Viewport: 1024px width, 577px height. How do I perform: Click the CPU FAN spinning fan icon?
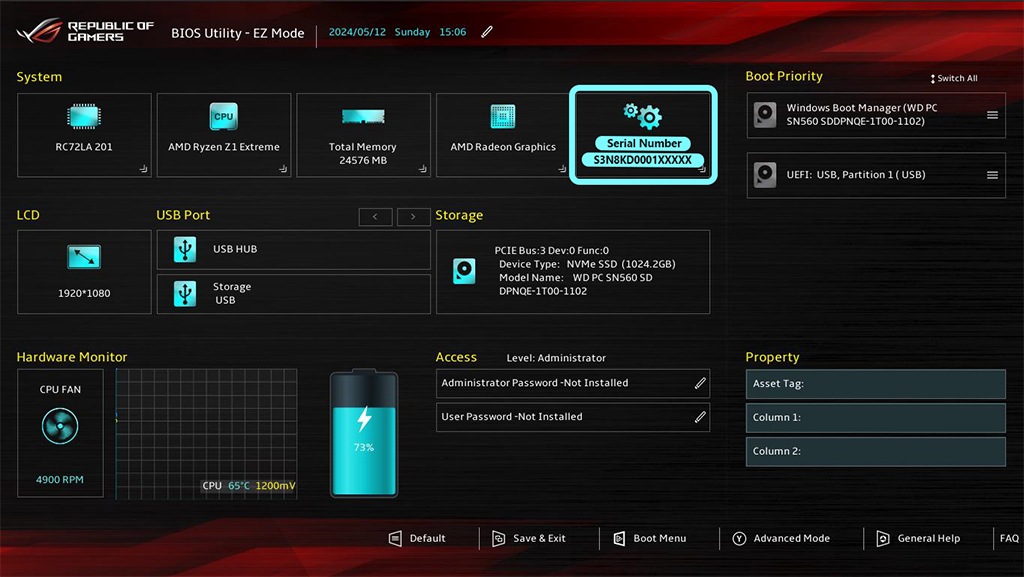[60, 426]
